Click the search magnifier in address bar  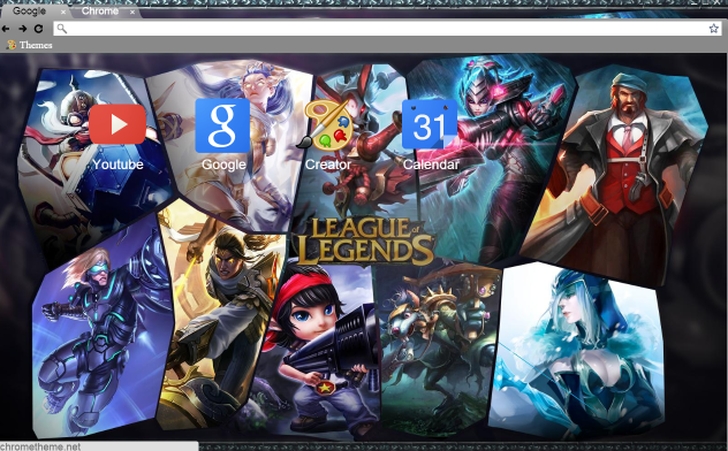[62, 29]
